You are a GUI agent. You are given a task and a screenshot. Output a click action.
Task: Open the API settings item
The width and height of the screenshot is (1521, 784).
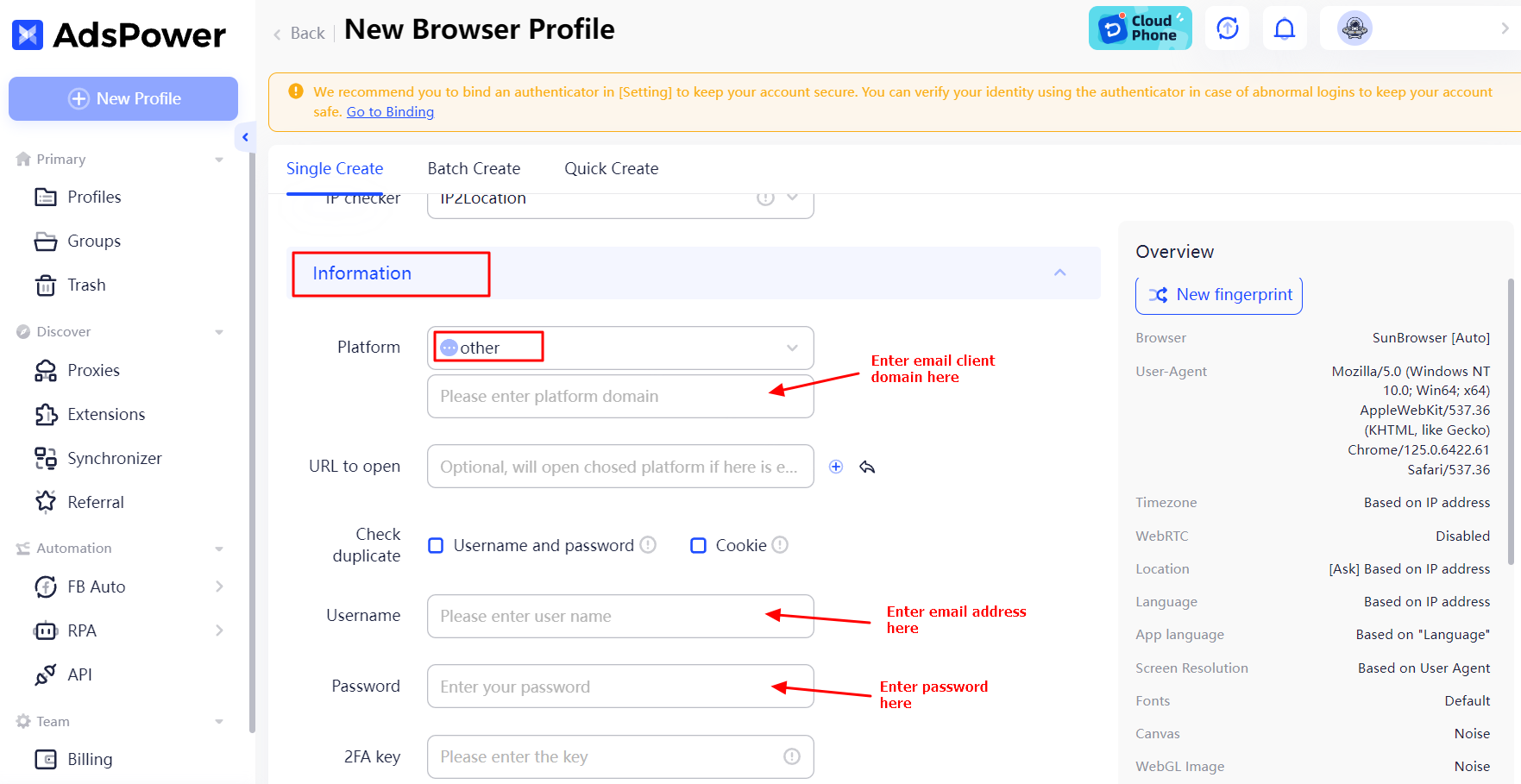[79, 674]
